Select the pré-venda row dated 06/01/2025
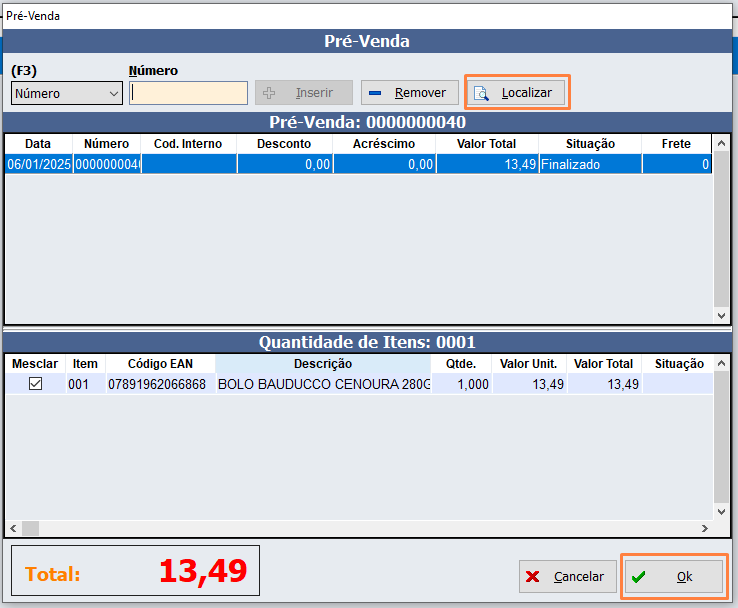Image resolution: width=738 pixels, height=608 pixels. (x=300, y=165)
